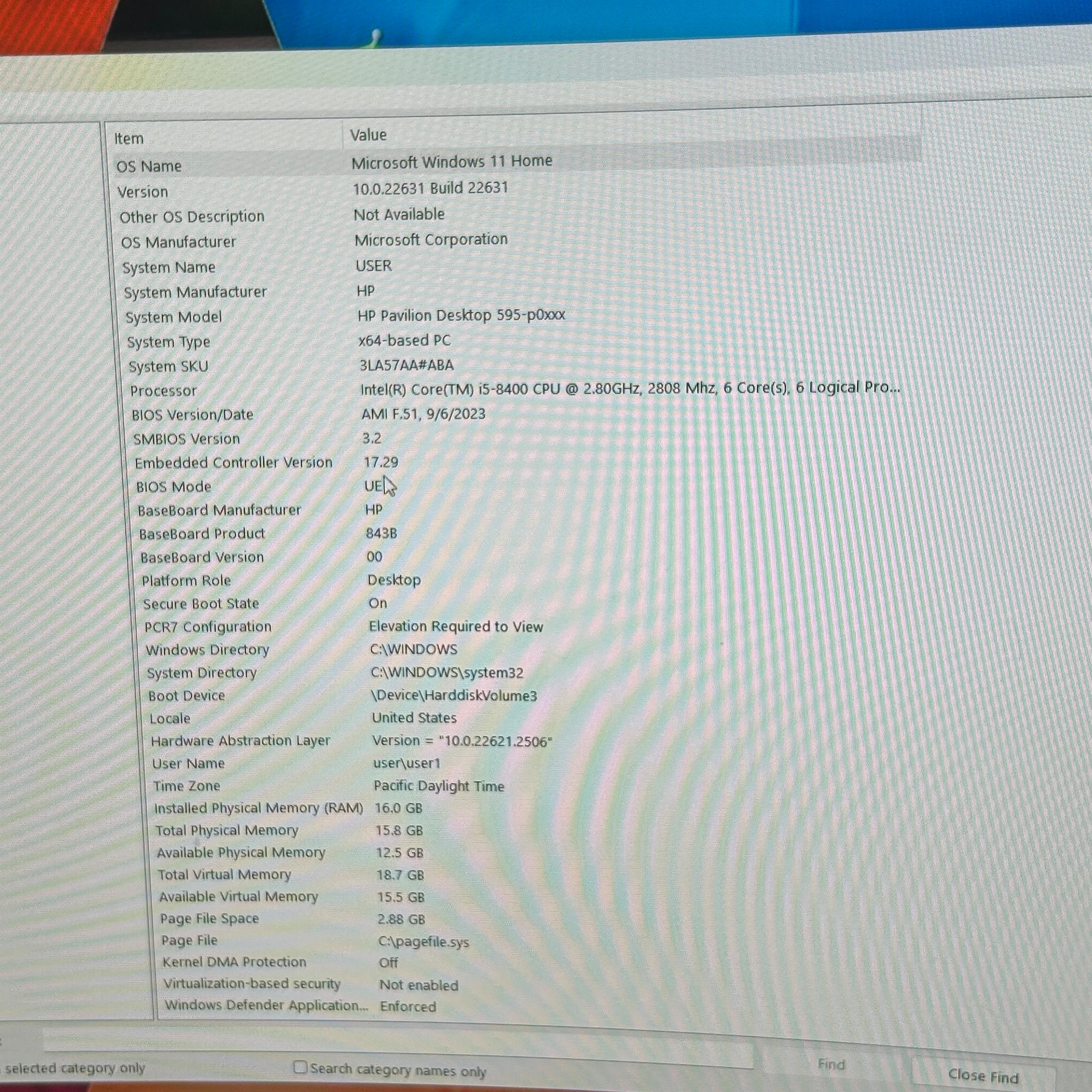Click the 10.0.22631 Build 22631 value
Viewport: 1092px width, 1092px height.
click(x=431, y=188)
